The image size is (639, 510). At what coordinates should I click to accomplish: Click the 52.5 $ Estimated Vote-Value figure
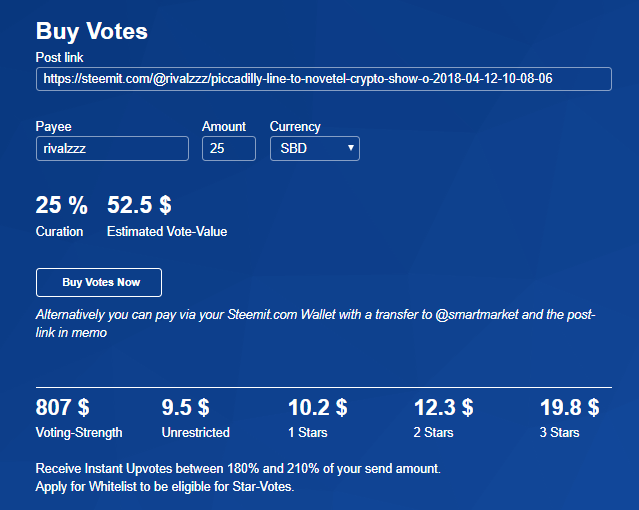(139, 205)
